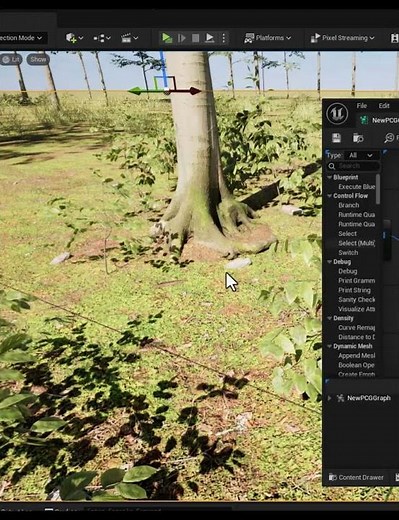Select the Branch node entry

349,205
